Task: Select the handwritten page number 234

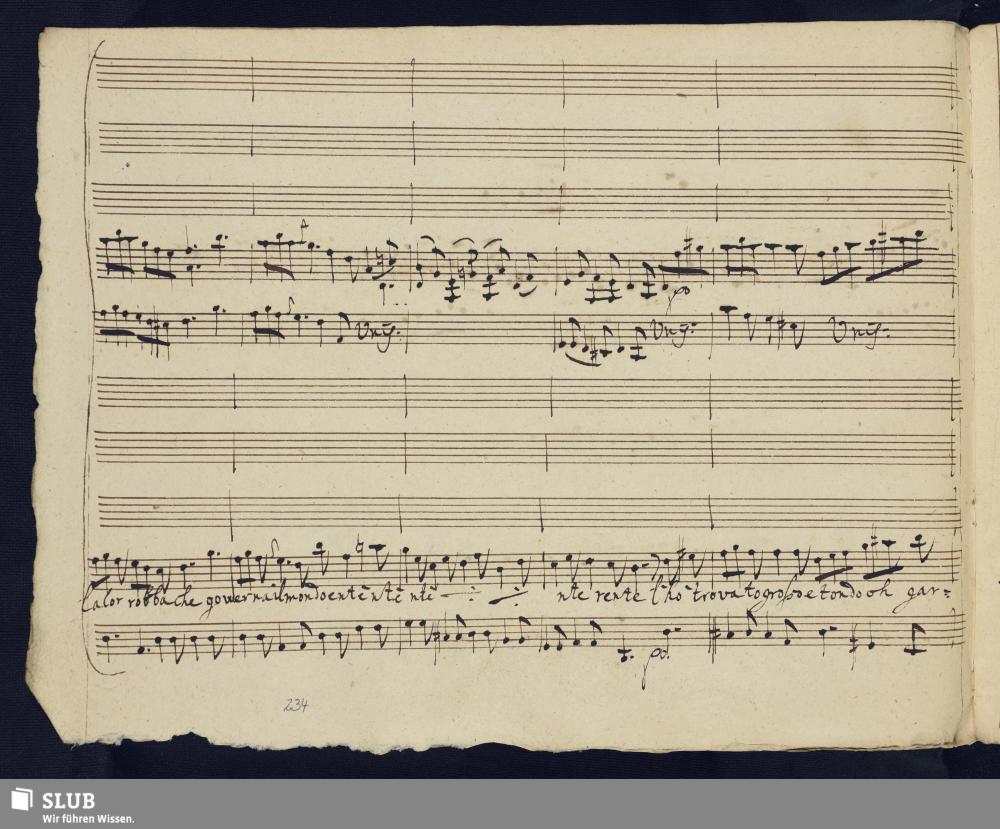Action: tap(295, 705)
